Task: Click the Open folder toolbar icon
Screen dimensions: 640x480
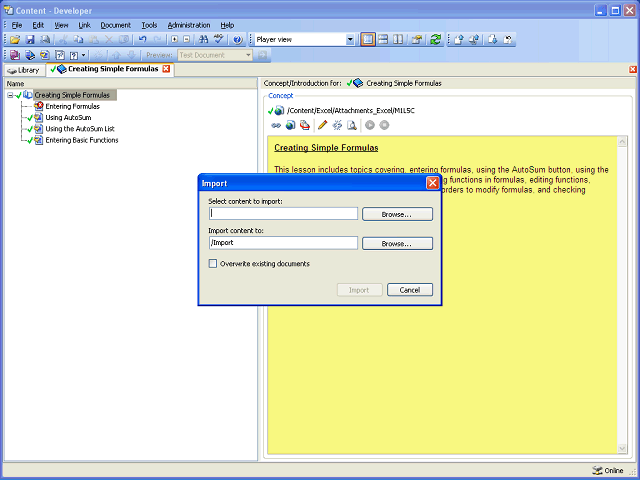Action: click(15, 40)
